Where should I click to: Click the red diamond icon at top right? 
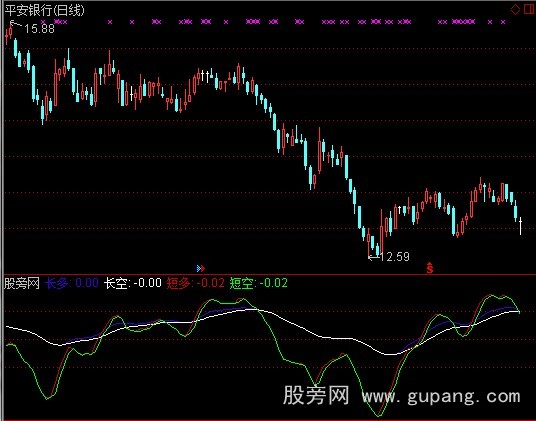(x=515, y=10)
